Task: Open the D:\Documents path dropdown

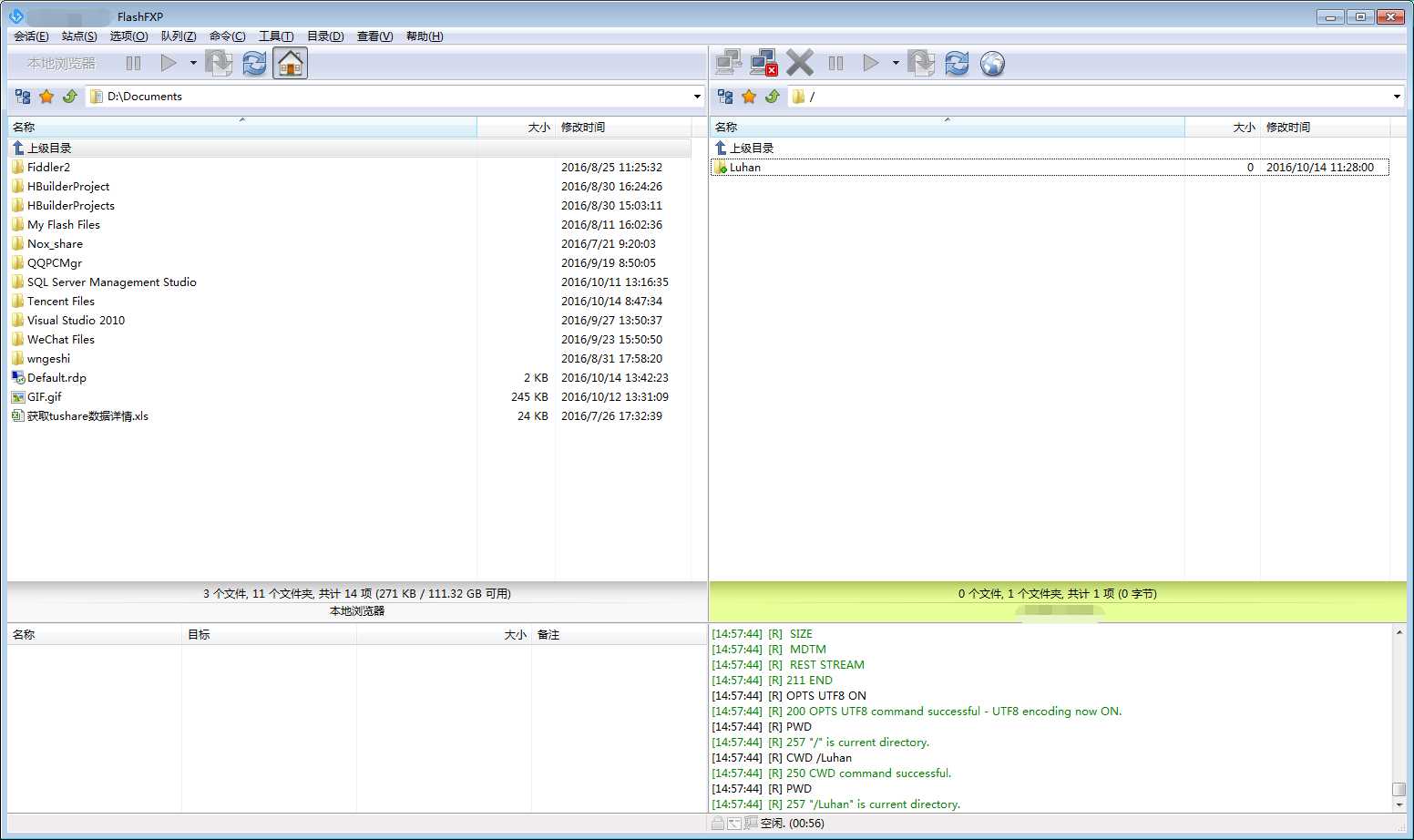Action: [x=697, y=97]
